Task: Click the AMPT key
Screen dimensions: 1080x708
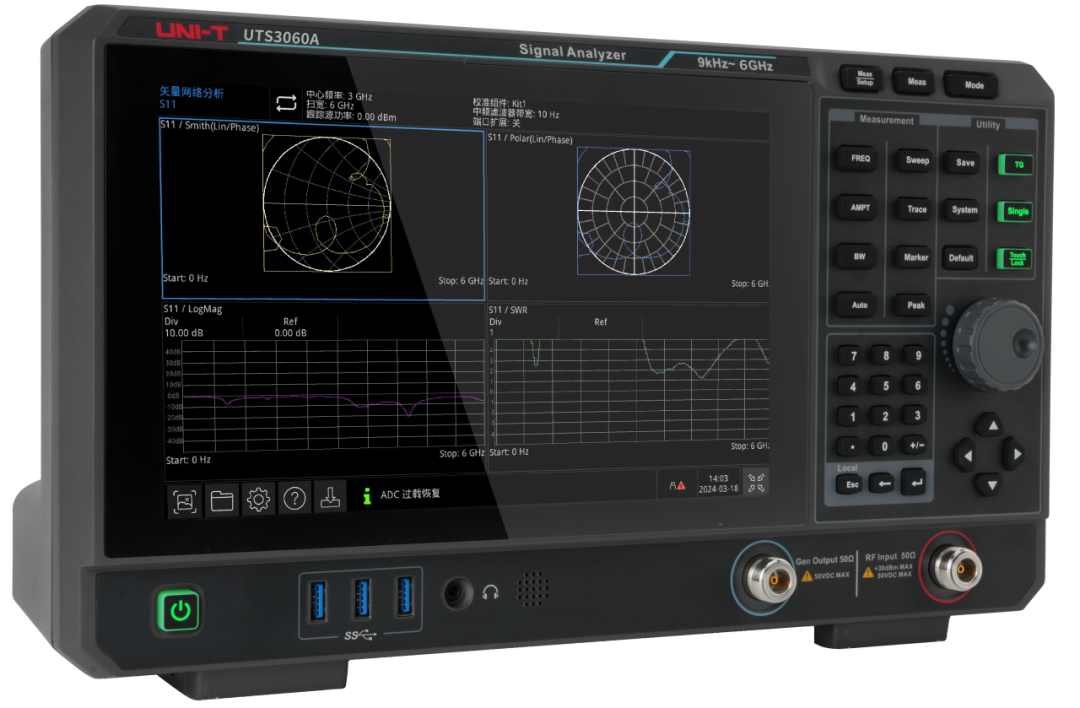Action: (x=858, y=208)
